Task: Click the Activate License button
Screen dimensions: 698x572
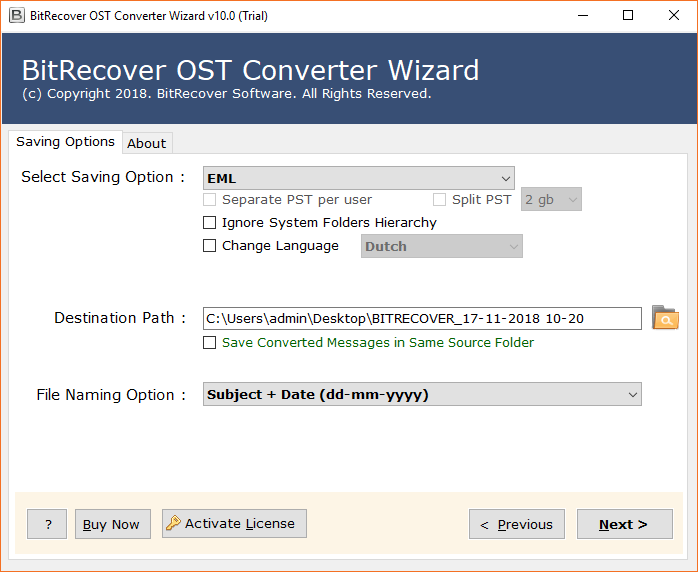Action: [x=234, y=523]
